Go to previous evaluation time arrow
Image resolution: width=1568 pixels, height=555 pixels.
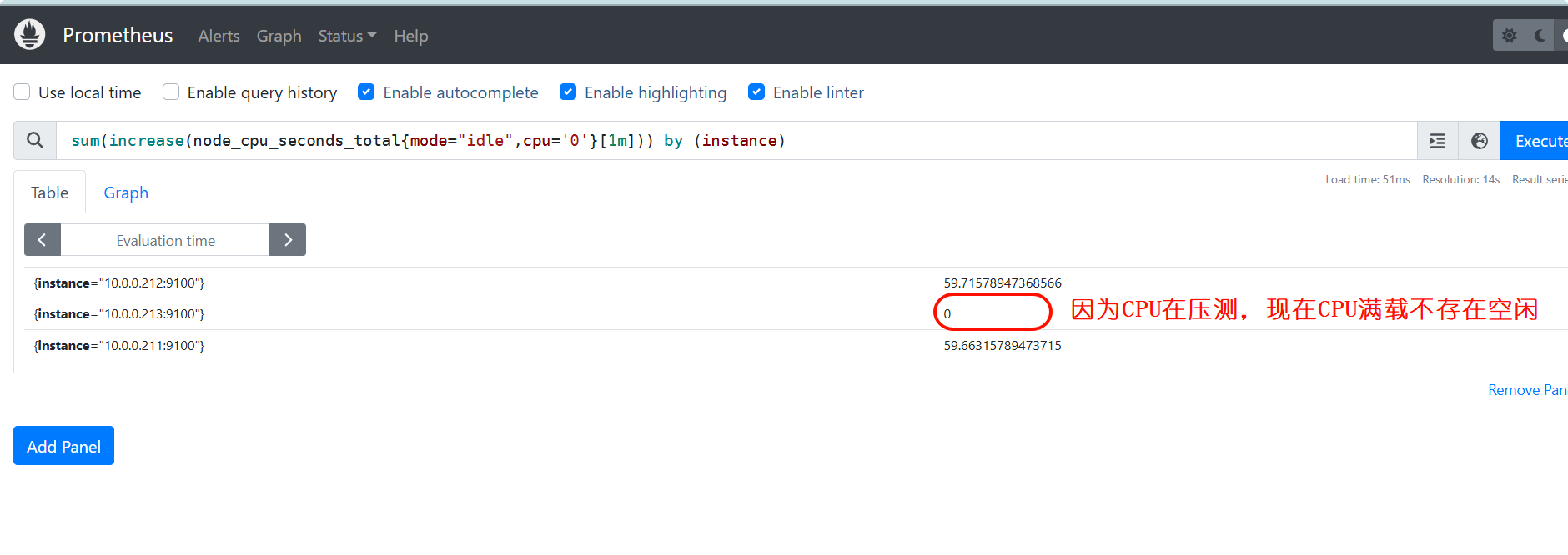[43, 240]
